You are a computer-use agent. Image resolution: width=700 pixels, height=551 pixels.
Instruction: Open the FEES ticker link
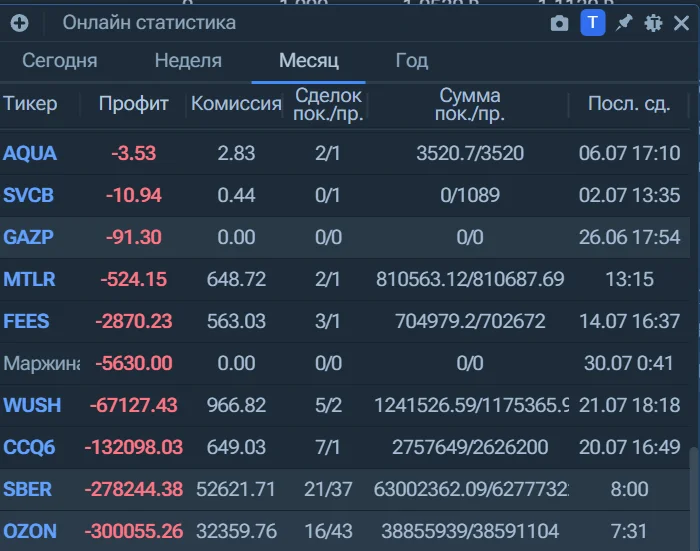coord(26,321)
